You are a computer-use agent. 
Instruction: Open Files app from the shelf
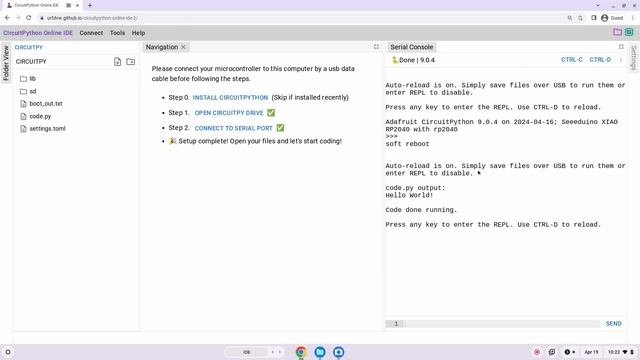[320, 352]
